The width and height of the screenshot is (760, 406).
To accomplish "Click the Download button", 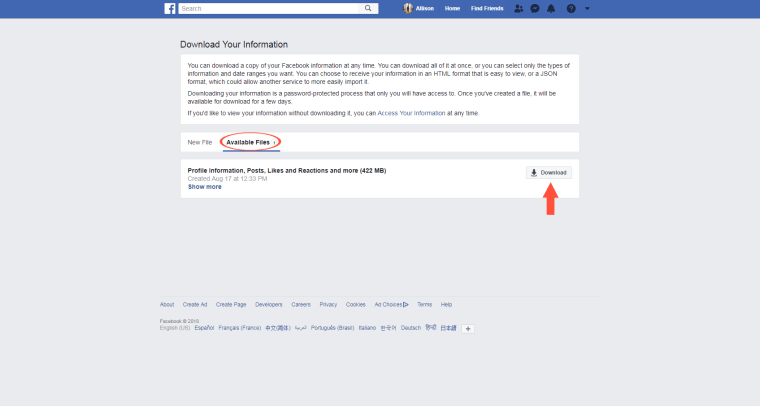I will 549,172.
